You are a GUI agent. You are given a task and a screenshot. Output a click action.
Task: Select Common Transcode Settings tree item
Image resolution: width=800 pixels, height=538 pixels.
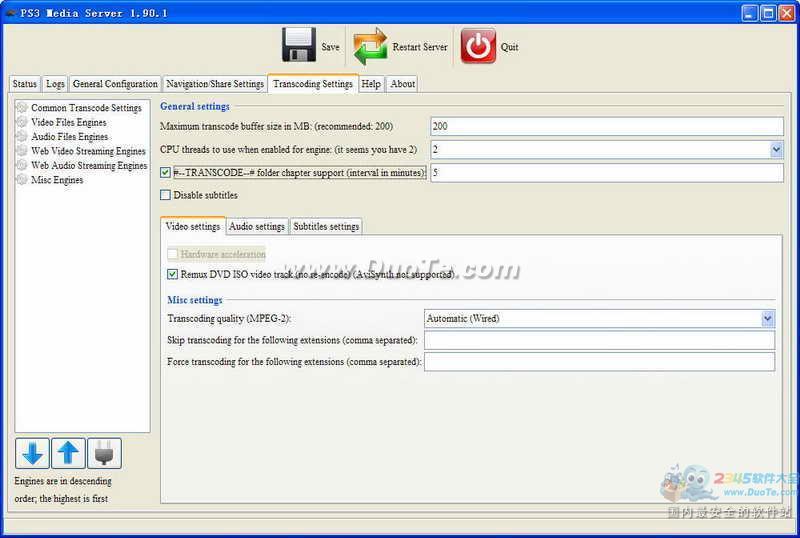tap(86, 108)
